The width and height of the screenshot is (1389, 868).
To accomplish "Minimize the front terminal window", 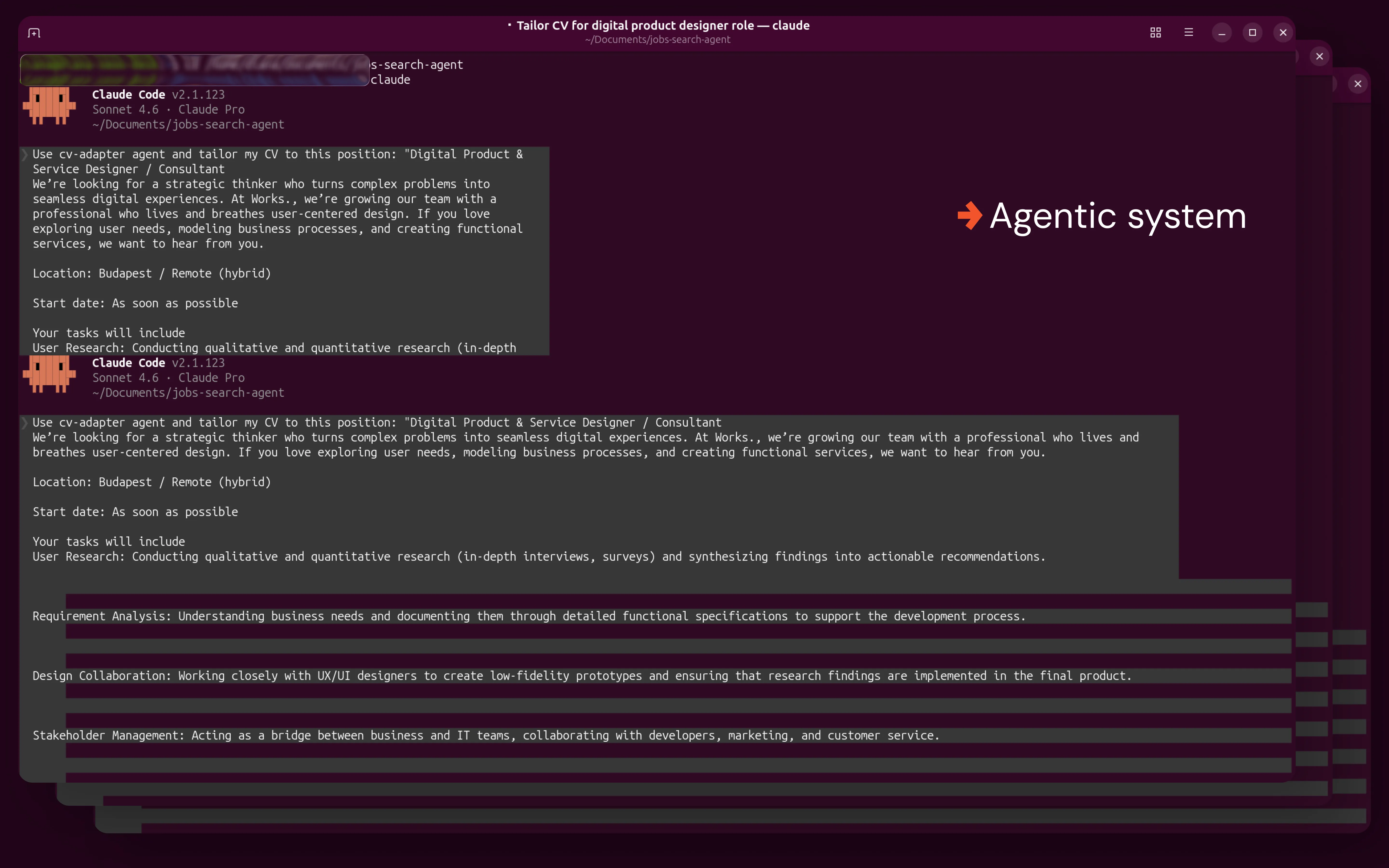I will tap(1221, 33).
